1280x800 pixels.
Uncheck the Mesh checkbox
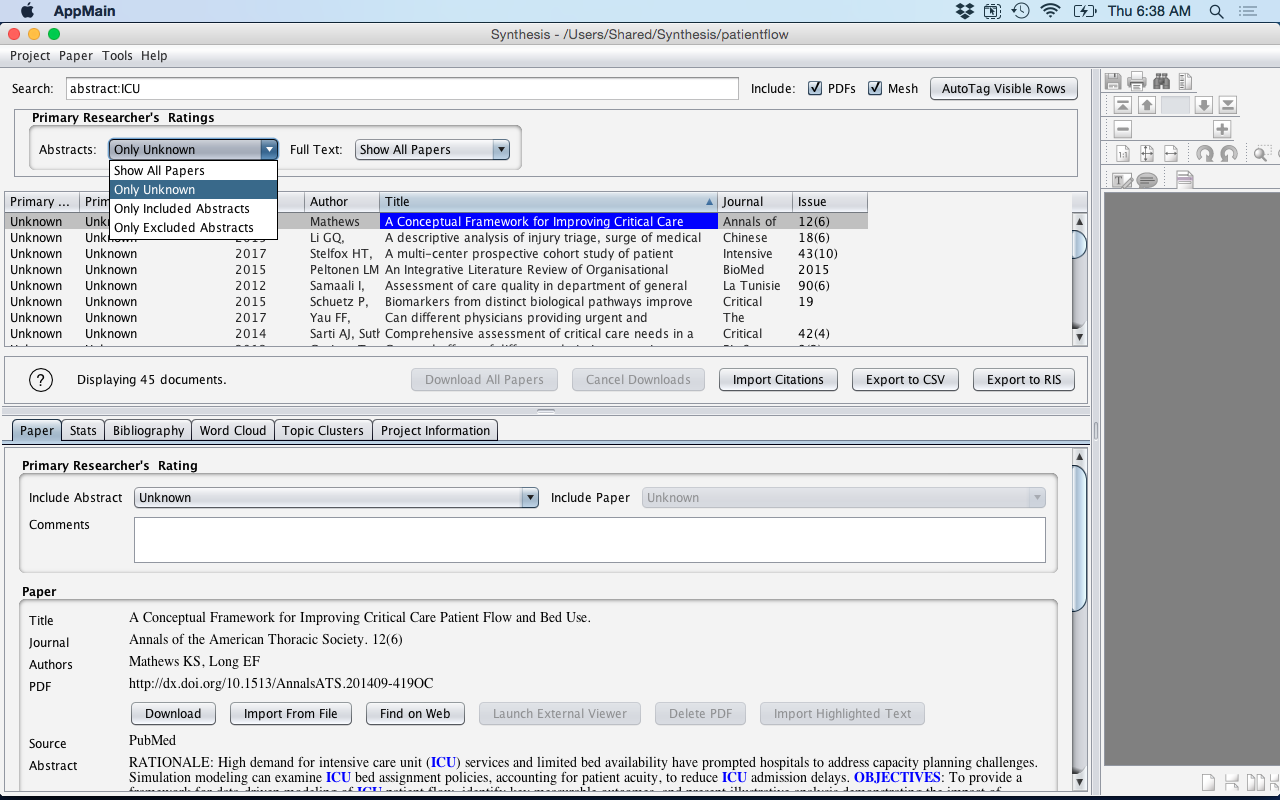[x=875, y=88]
